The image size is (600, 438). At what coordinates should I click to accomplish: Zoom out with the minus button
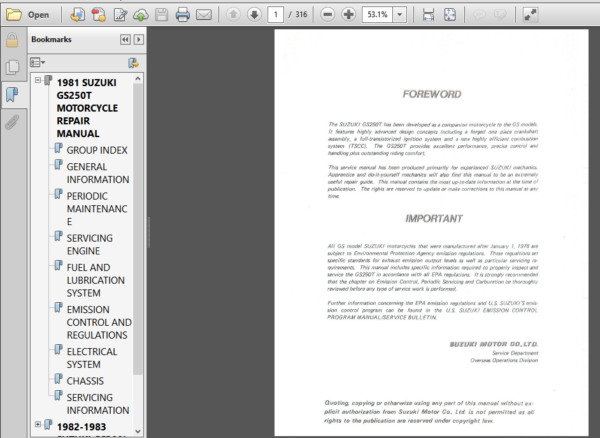coord(327,15)
